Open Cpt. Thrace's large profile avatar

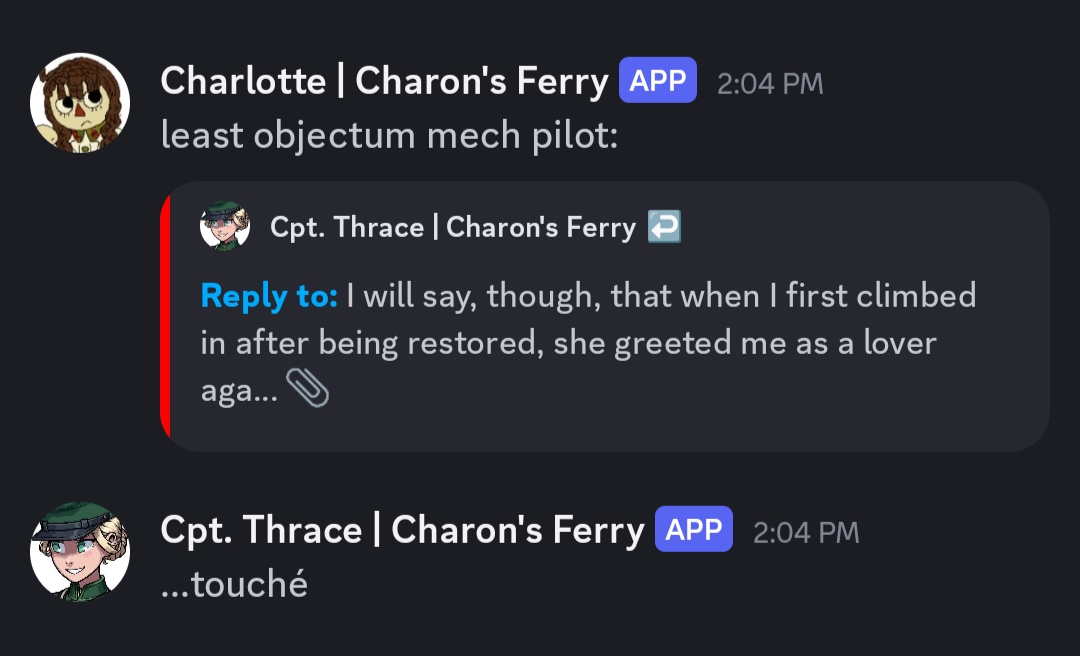(x=80, y=552)
